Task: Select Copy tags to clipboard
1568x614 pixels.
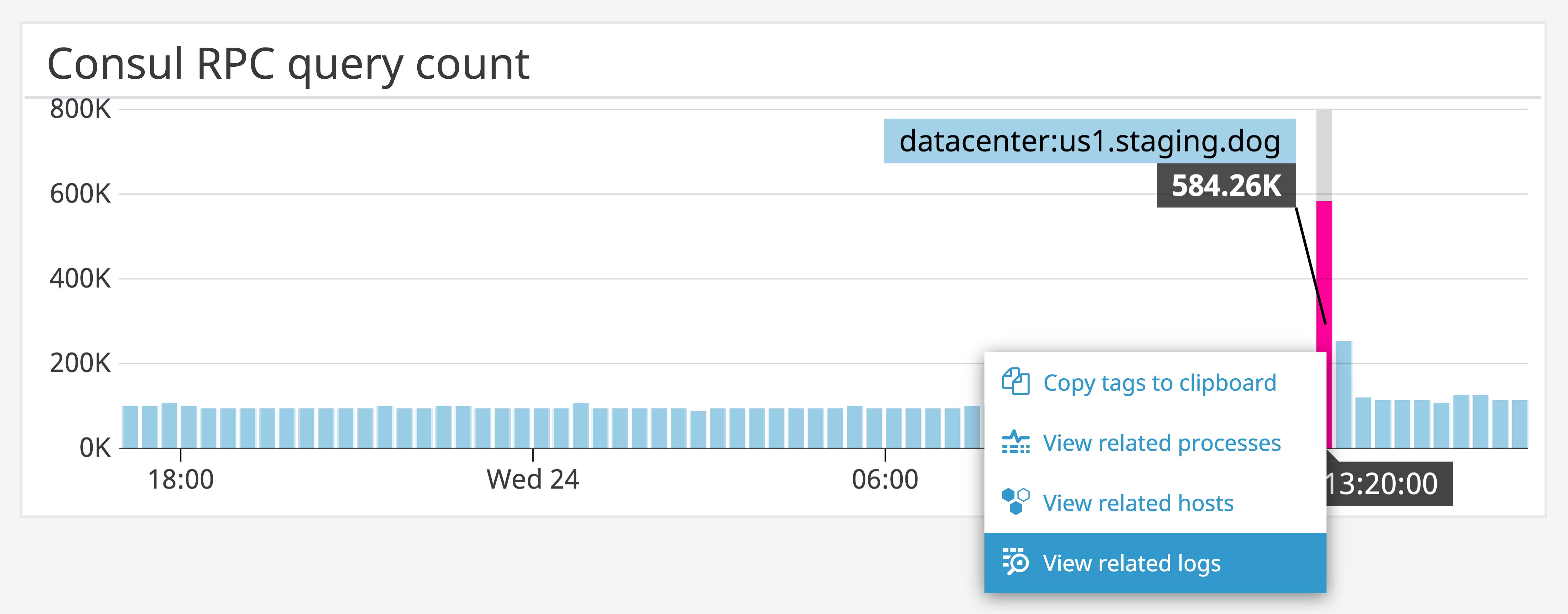Action: point(1159,383)
